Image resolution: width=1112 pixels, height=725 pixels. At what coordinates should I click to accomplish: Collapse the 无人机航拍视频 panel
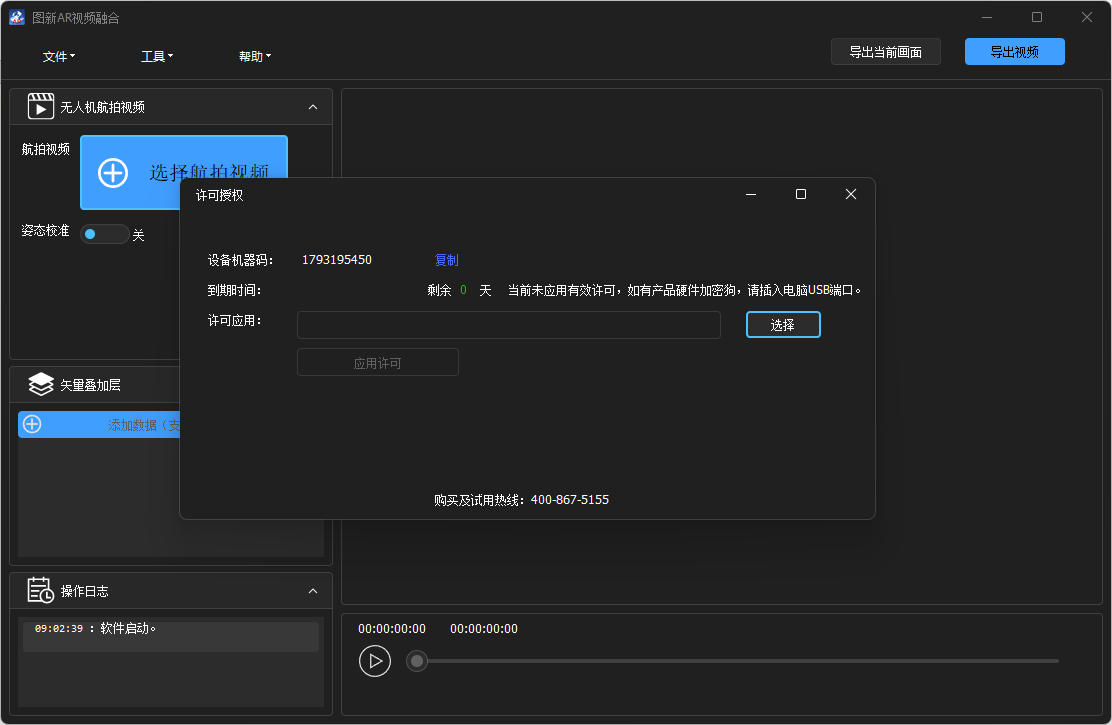(x=314, y=106)
